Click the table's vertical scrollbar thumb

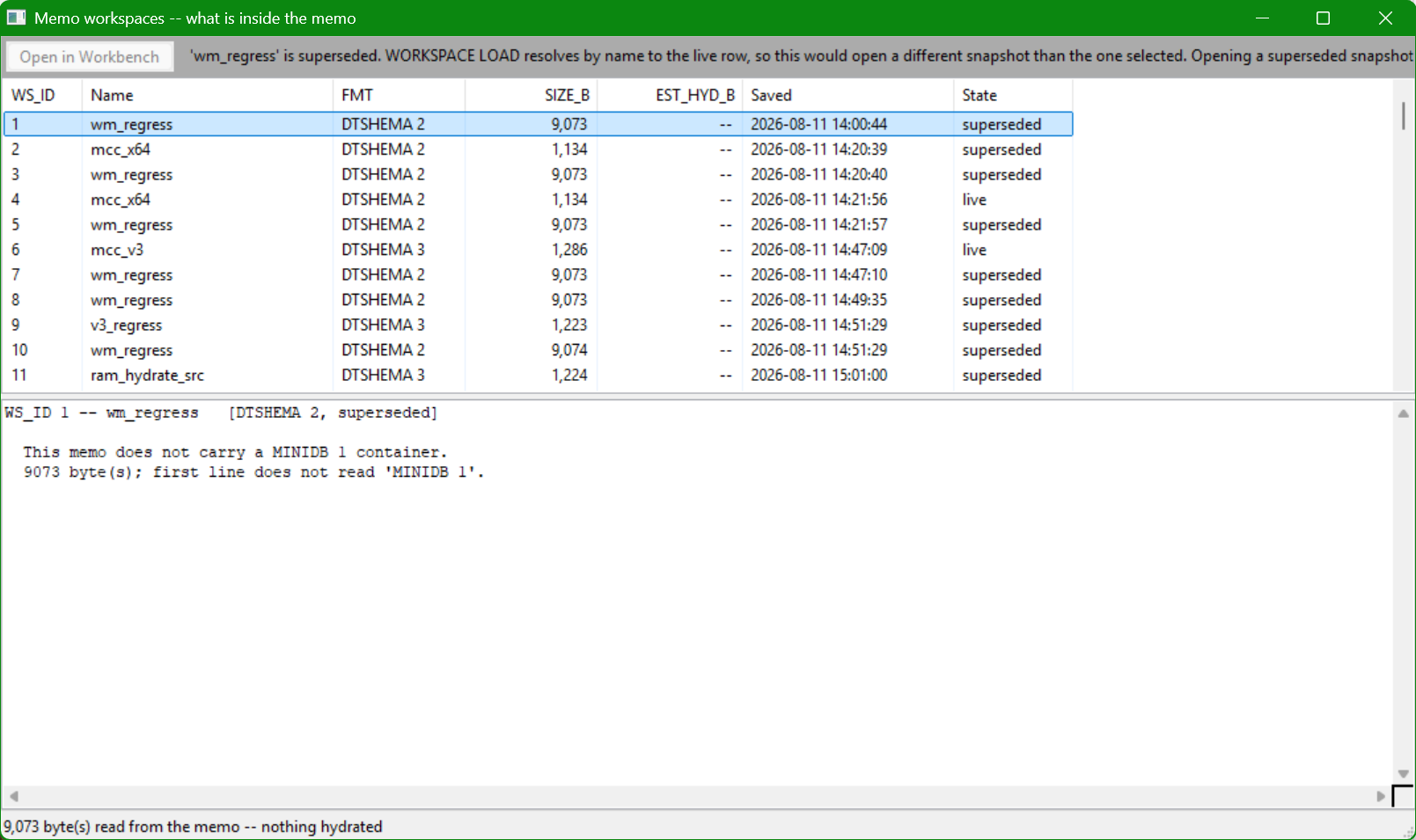coord(1403,115)
